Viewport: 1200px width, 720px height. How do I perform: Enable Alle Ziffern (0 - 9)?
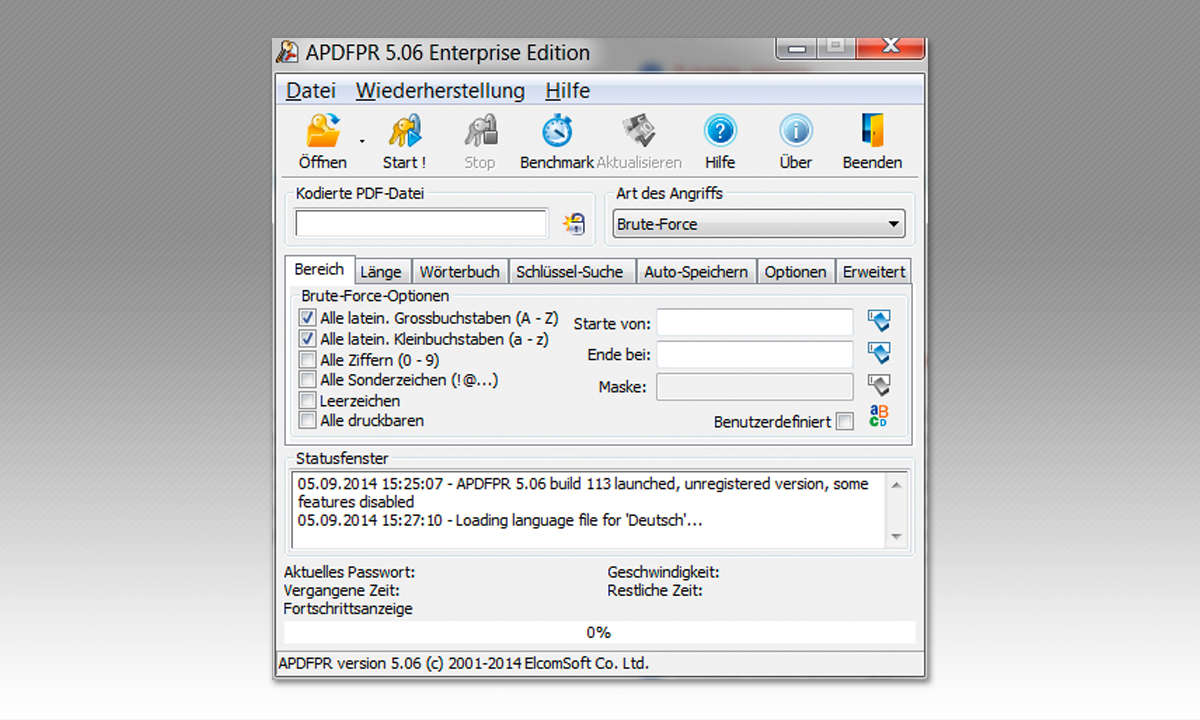tap(308, 359)
